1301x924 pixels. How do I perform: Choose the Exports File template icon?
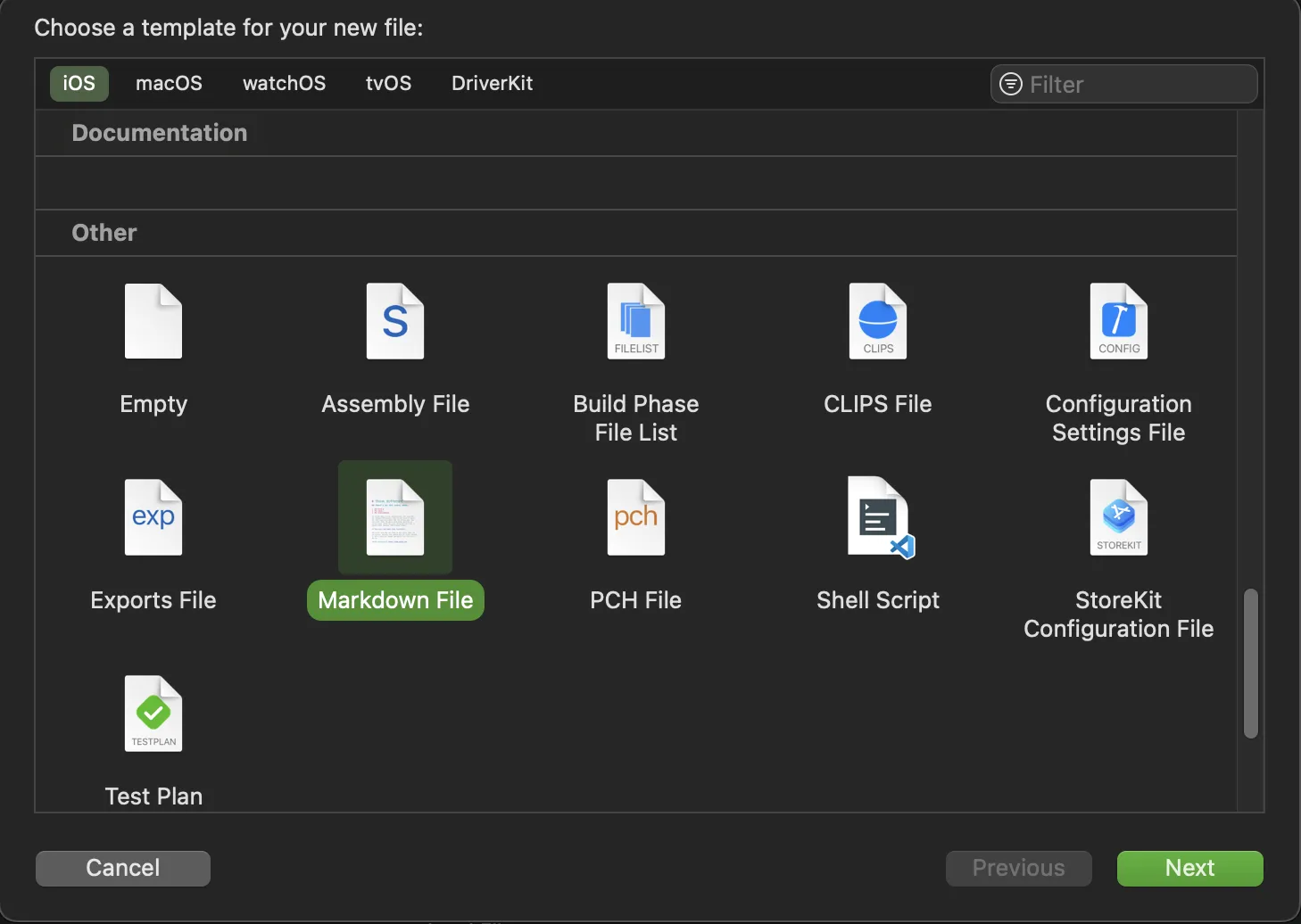click(153, 518)
